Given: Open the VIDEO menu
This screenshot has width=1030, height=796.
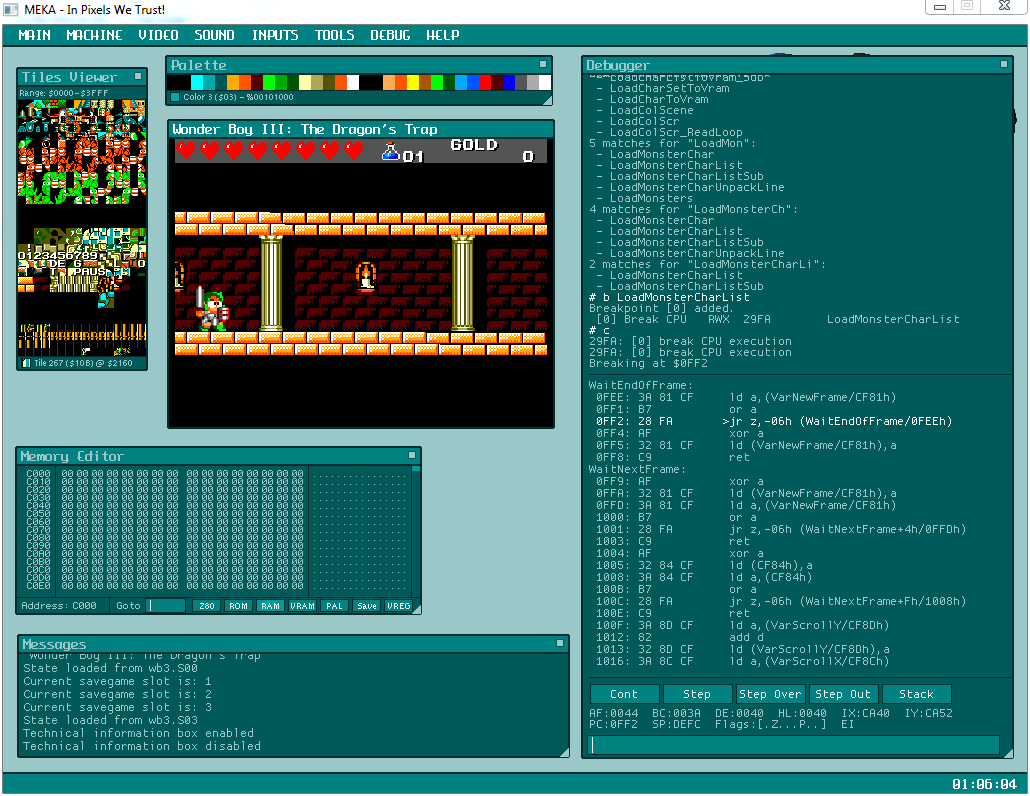Looking at the screenshot, I should coord(158,35).
